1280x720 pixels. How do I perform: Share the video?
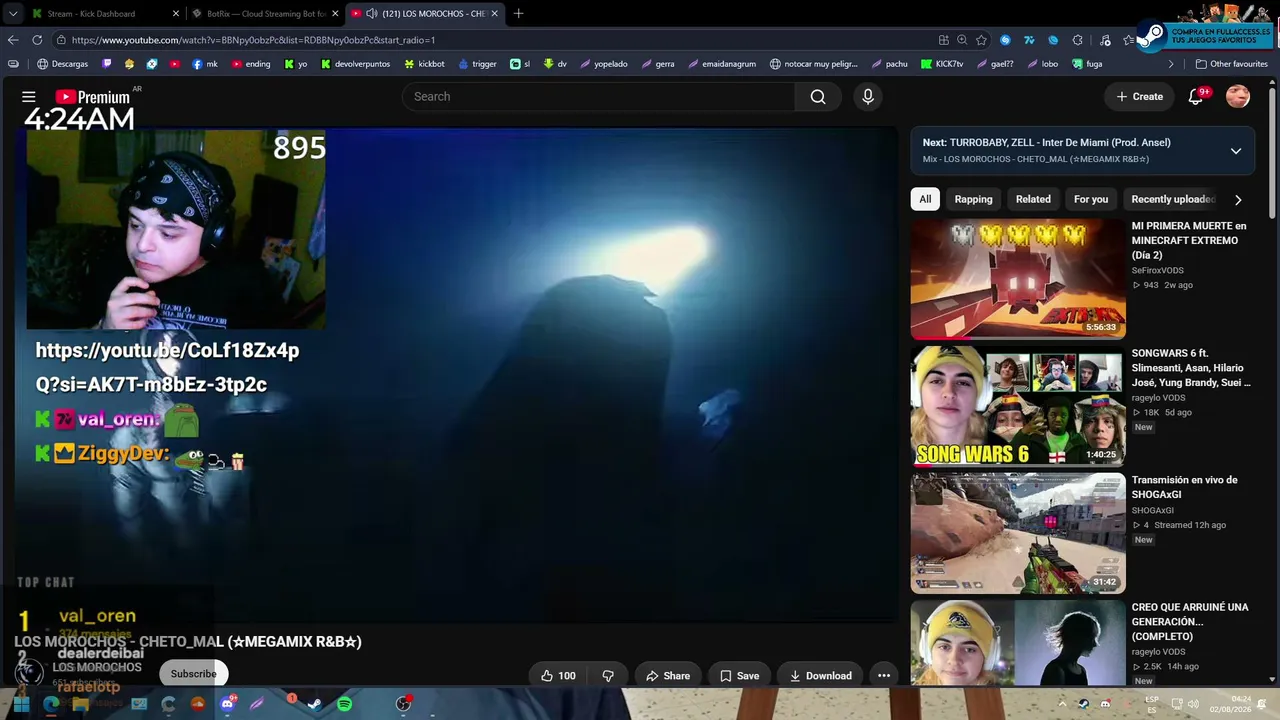coord(668,676)
